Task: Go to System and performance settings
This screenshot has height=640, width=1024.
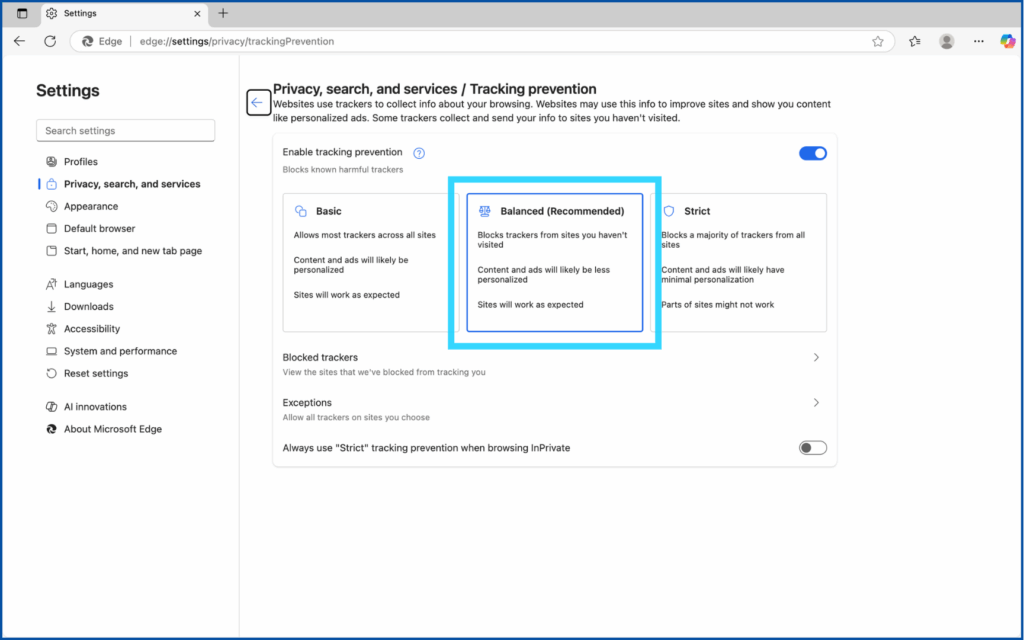Action: [120, 351]
